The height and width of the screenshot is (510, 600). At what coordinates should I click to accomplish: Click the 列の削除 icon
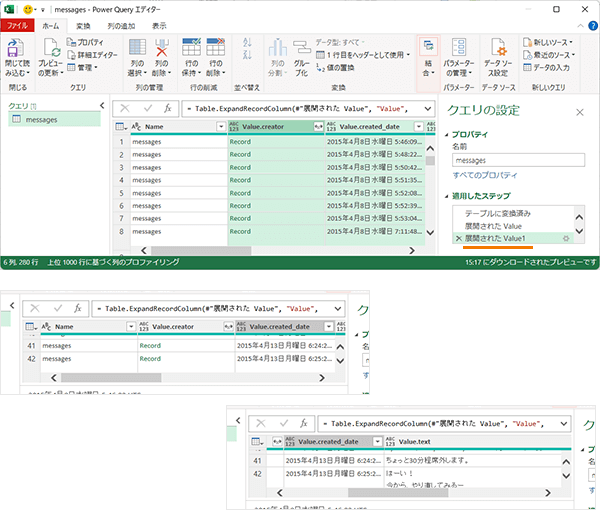[x=161, y=47]
